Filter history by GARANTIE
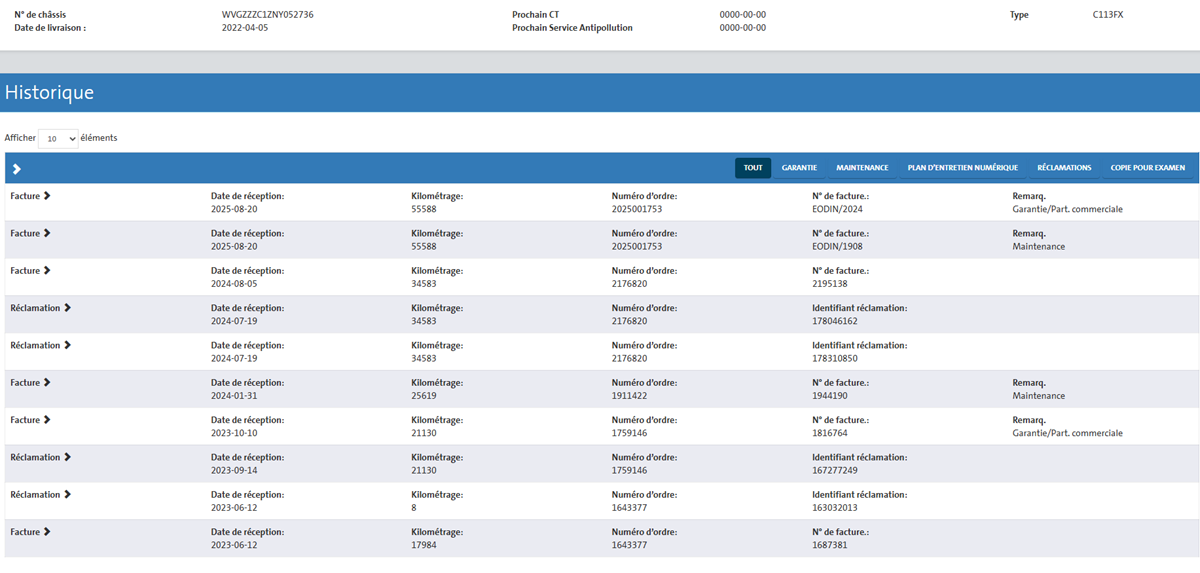This screenshot has height=573, width=1200. tap(799, 168)
